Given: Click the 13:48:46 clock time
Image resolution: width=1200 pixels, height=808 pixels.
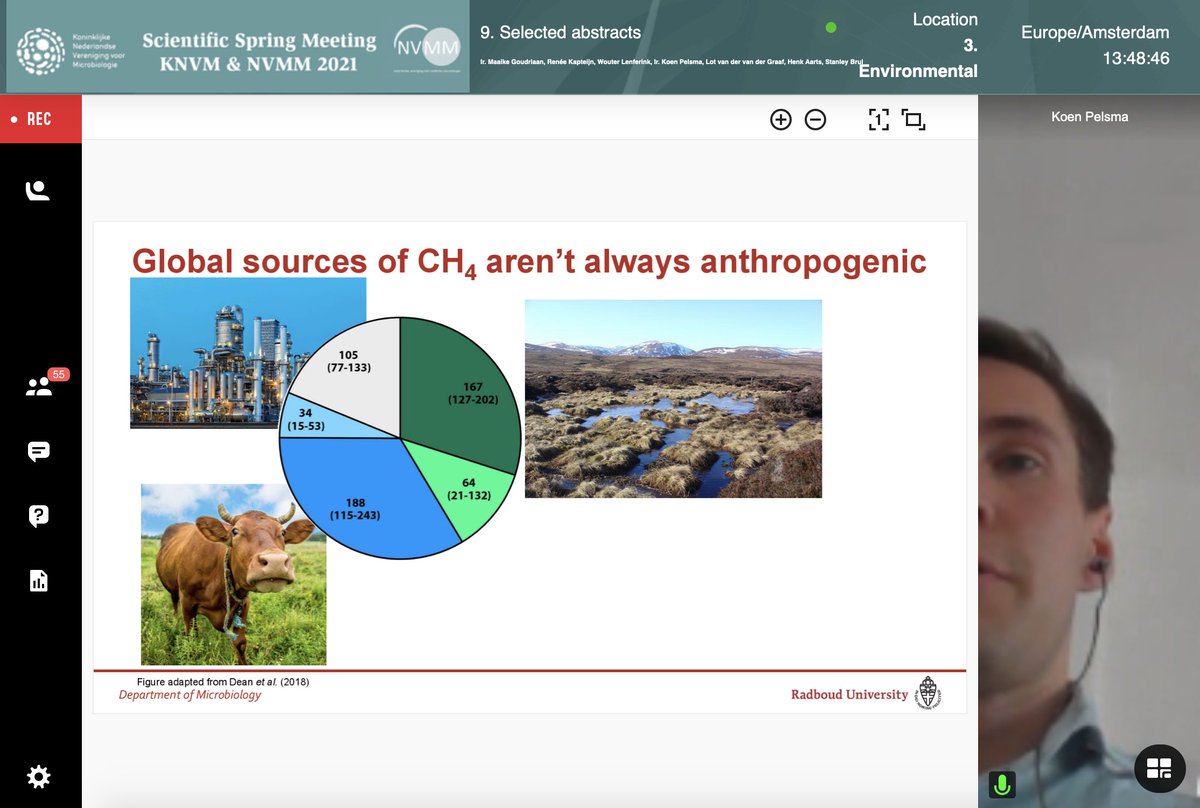Looking at the screenshot, I should click(x=1136, y=58).
